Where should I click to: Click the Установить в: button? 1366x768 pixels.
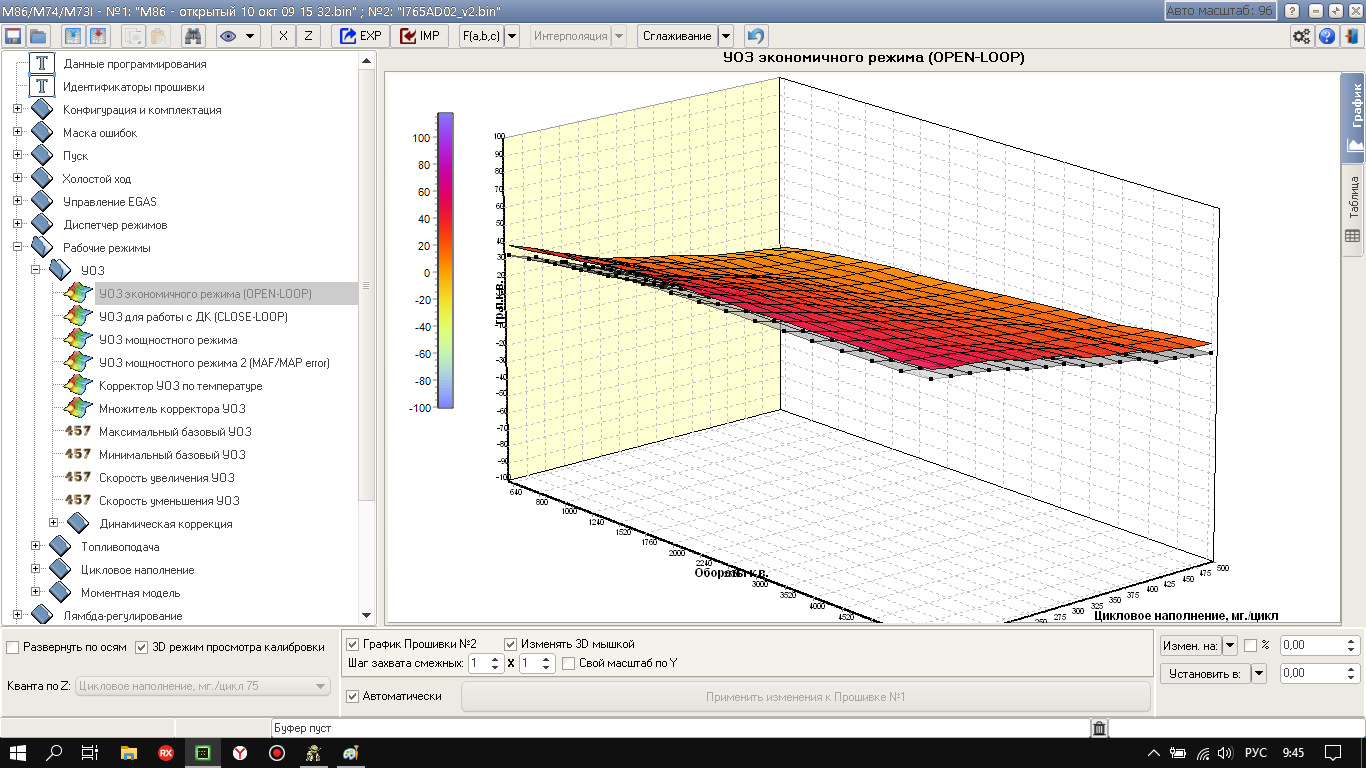coord(1204,673)
